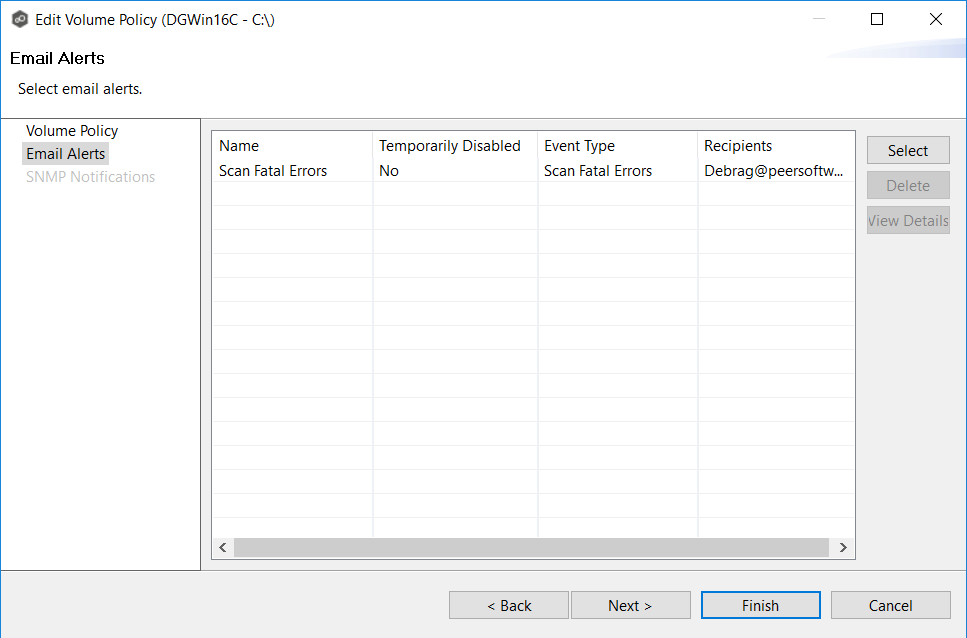Go to the previous page with Back
The height and width of the screenshot is (638, 967).
(508, 605)
